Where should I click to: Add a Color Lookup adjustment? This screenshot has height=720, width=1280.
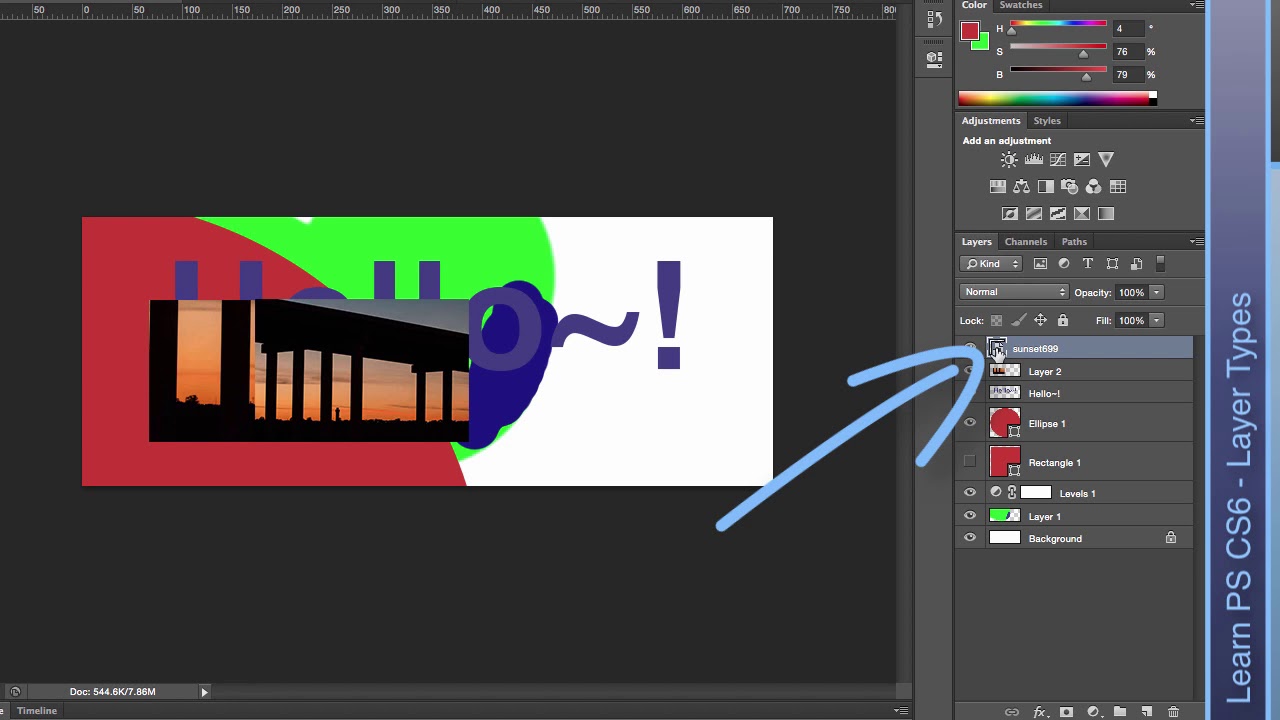(x=1118, y=187)
